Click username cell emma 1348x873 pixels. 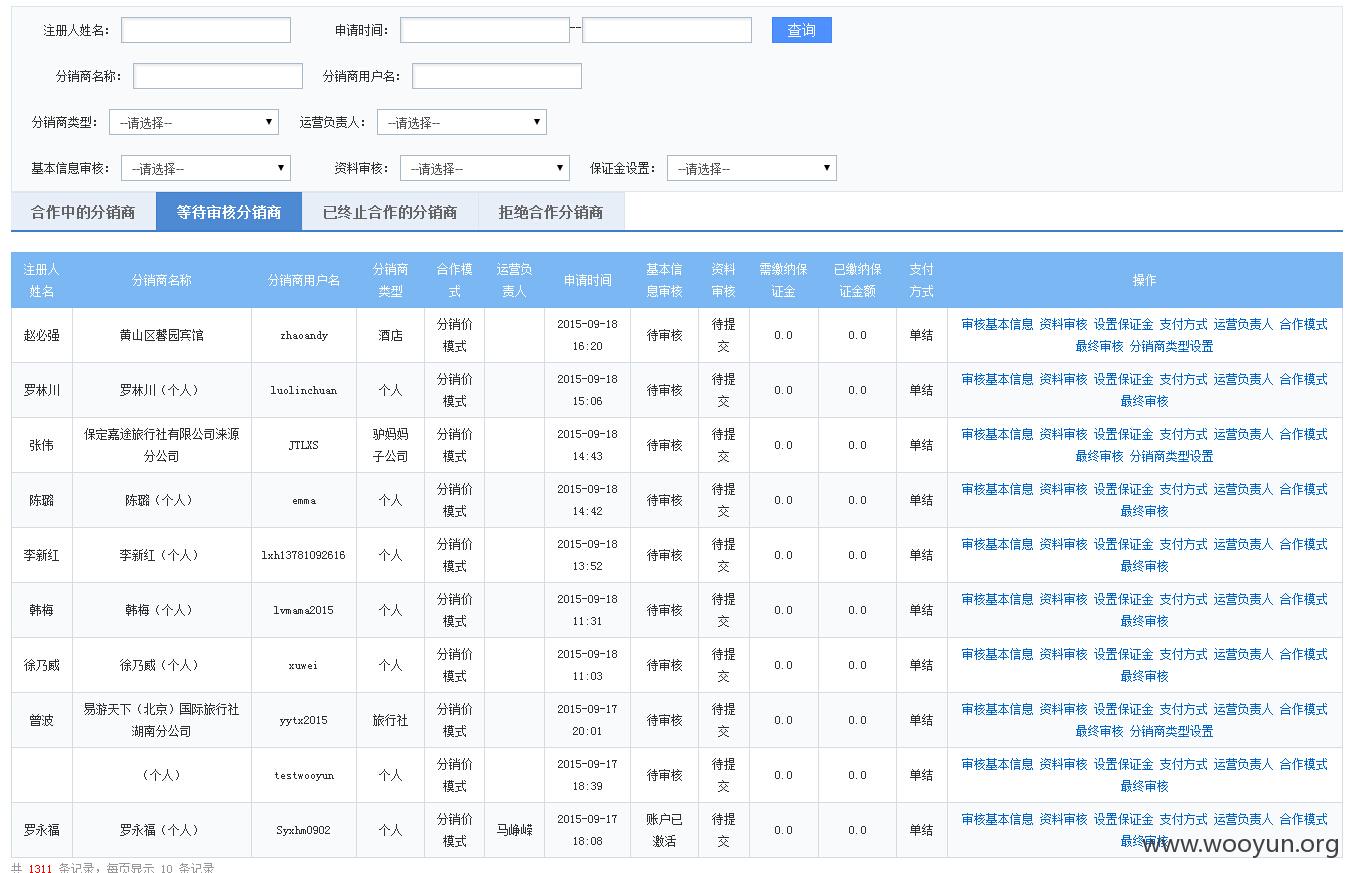(x=304, y=500)
